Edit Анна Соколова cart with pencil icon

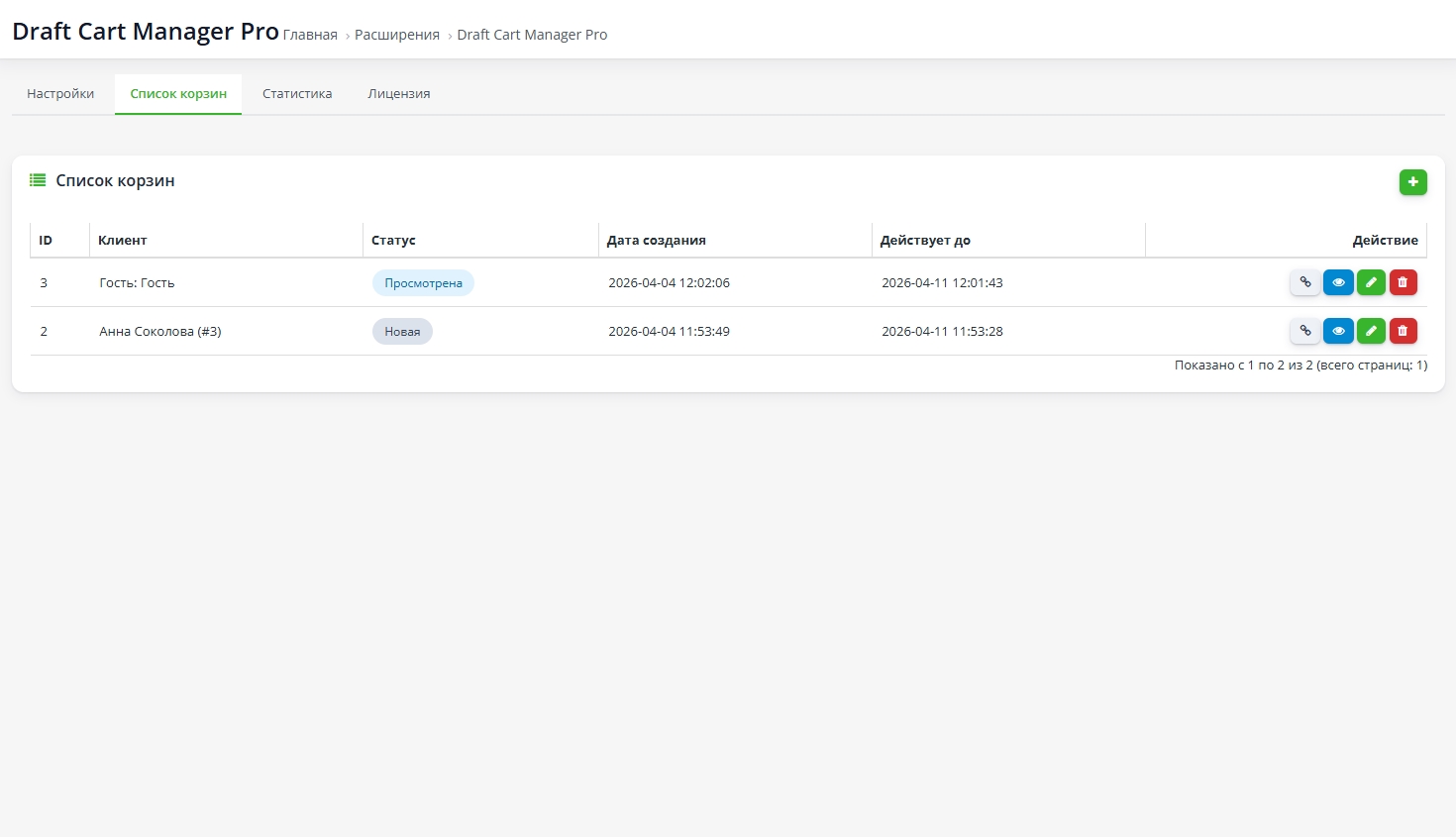coord(1371,331)
